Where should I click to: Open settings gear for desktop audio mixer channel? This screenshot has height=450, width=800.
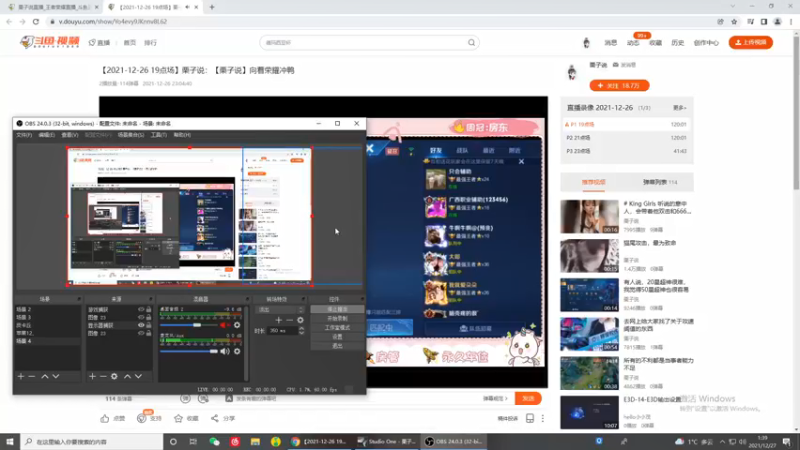coord(237,325)
